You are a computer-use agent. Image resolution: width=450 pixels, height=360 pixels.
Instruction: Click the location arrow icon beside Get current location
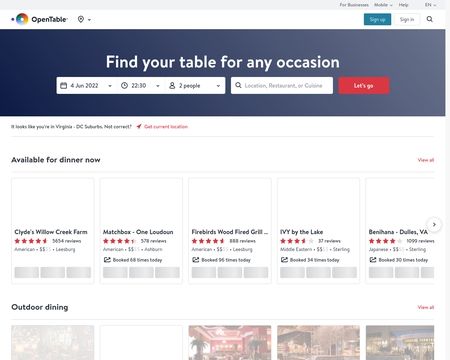[x=139, y=126]
